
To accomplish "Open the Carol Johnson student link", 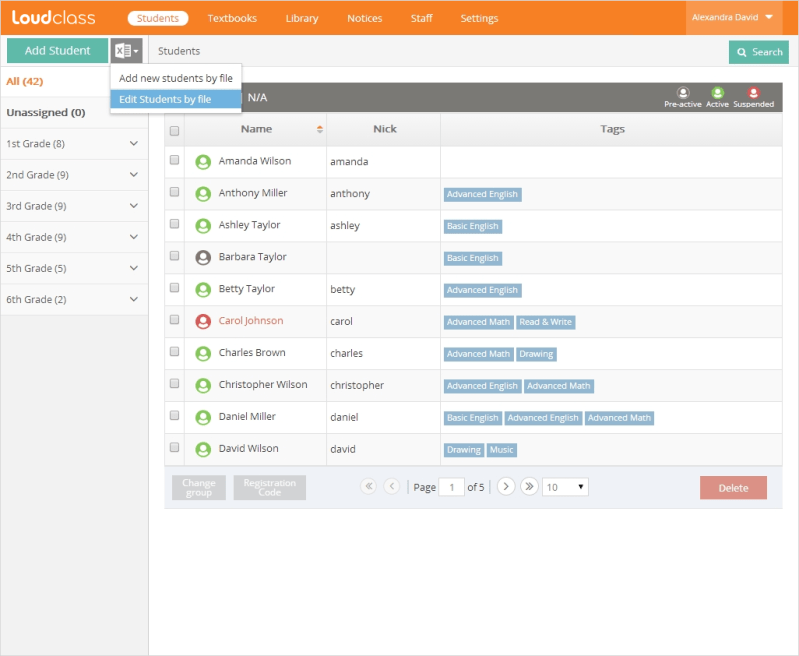I will coord(251,321).
